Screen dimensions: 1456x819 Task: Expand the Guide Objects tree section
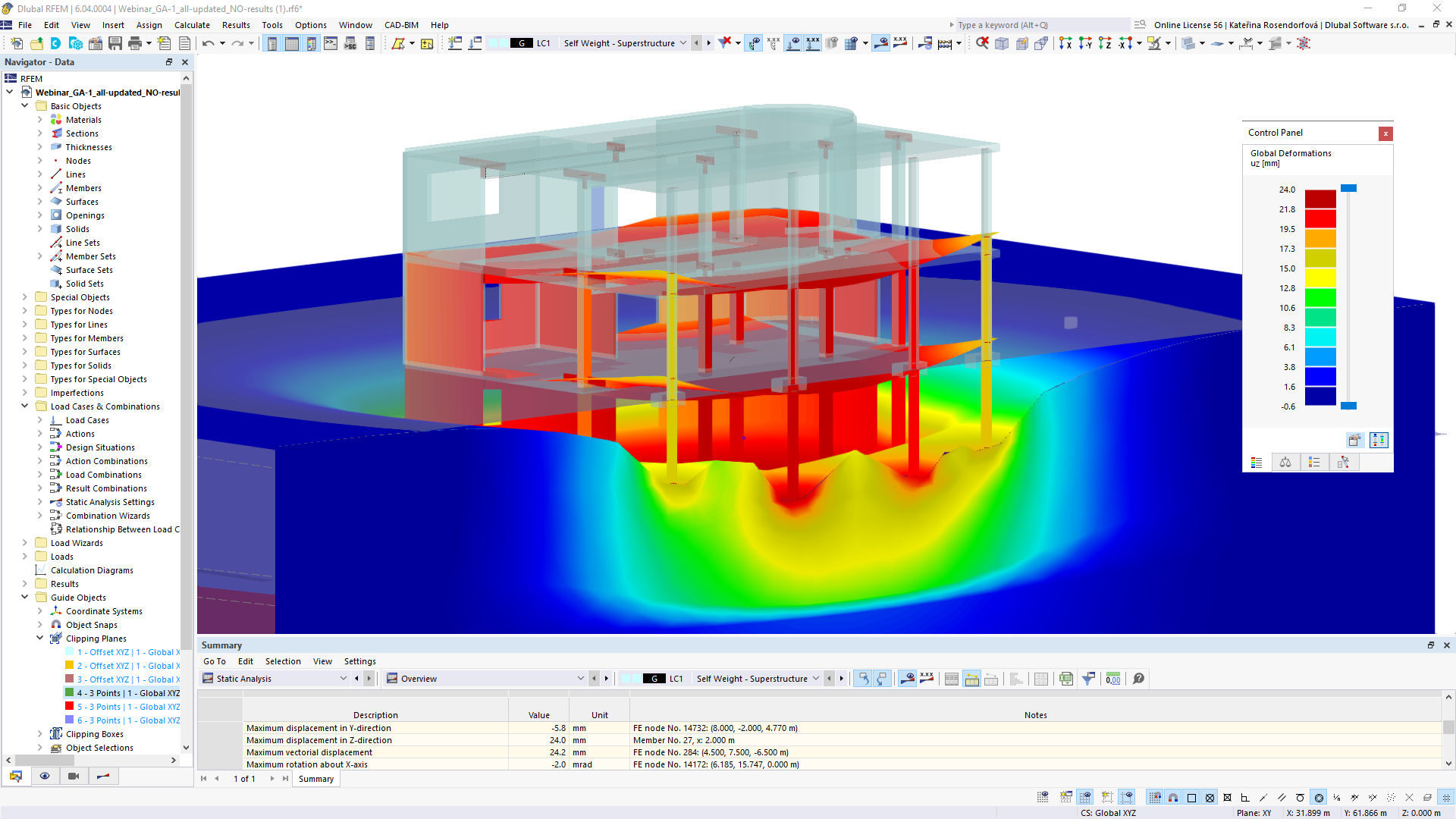coord(23,597)
